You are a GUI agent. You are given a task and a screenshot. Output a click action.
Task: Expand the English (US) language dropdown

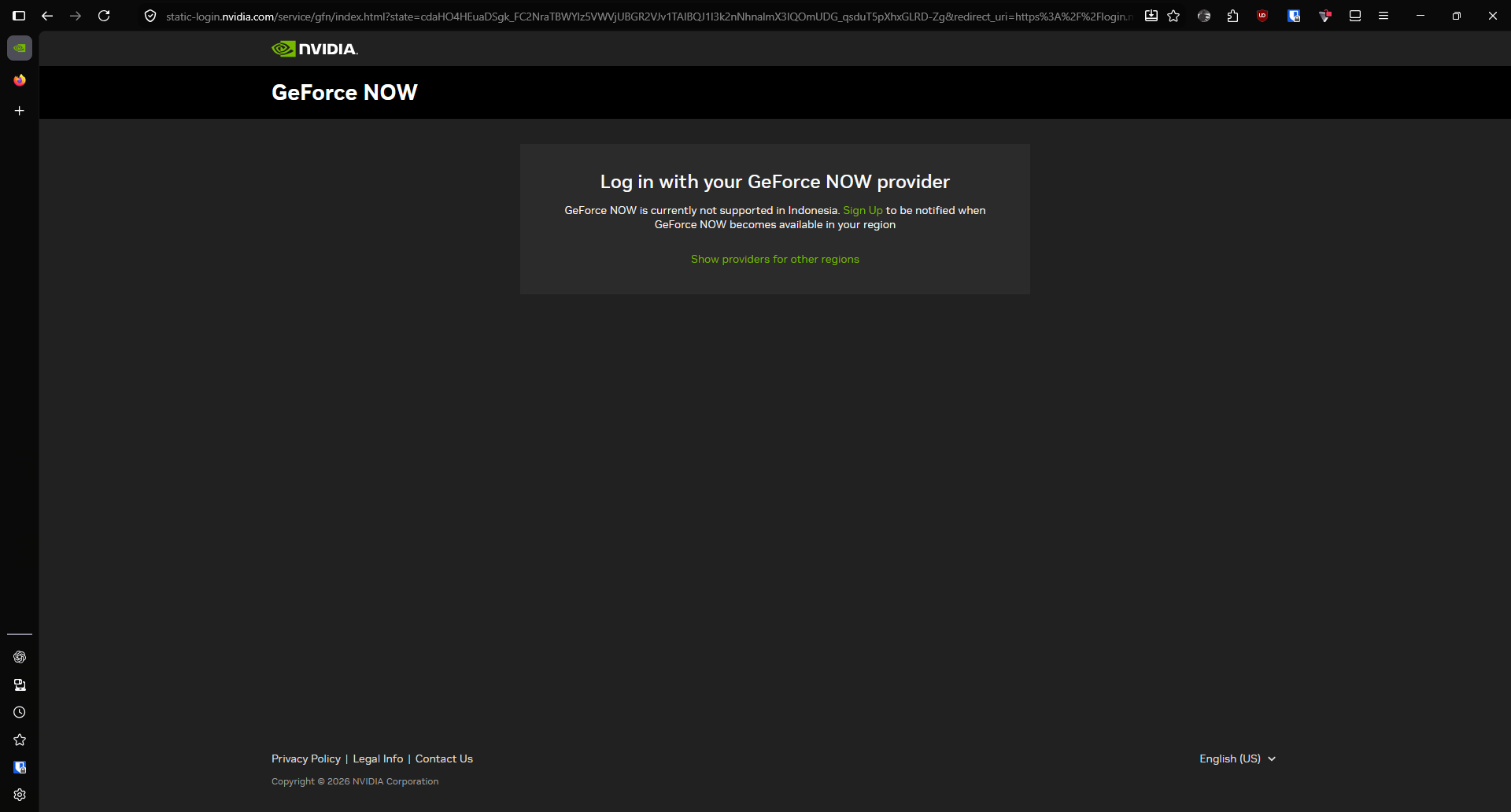[x=1237, y=758]
